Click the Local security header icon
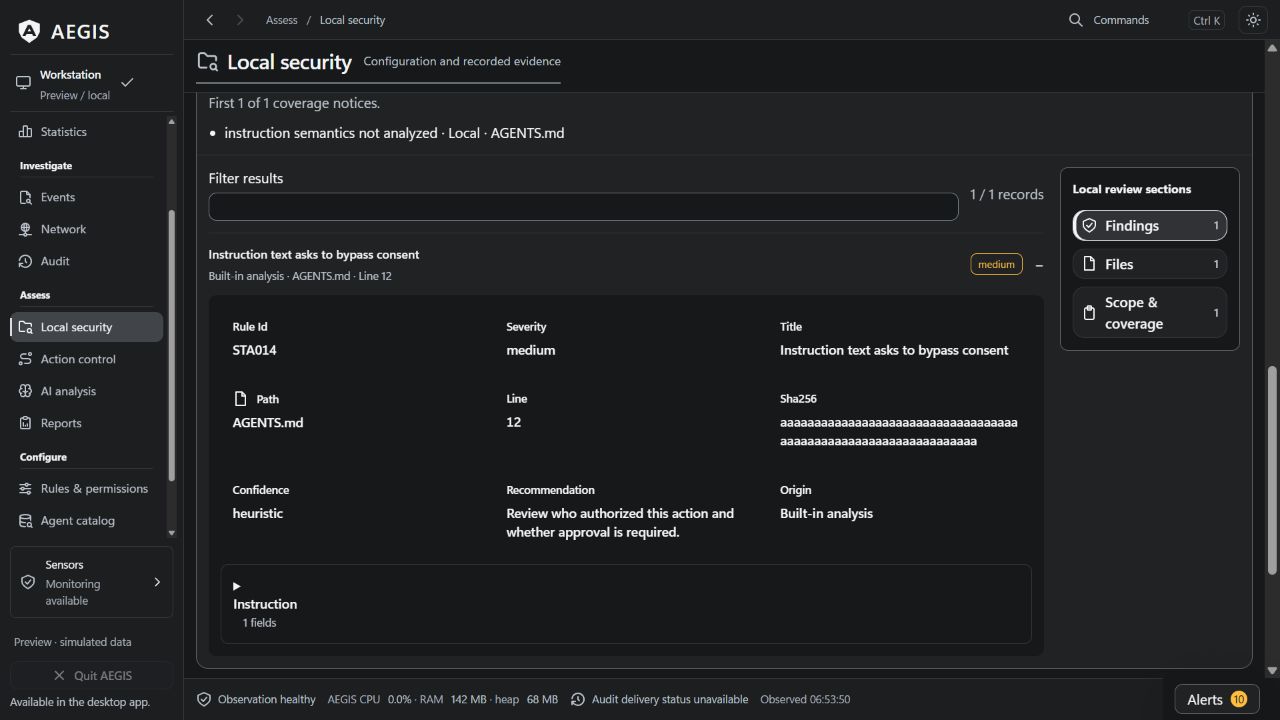Image resolution: width=1280 pixels, height=720 pixels. coord(208,62)
